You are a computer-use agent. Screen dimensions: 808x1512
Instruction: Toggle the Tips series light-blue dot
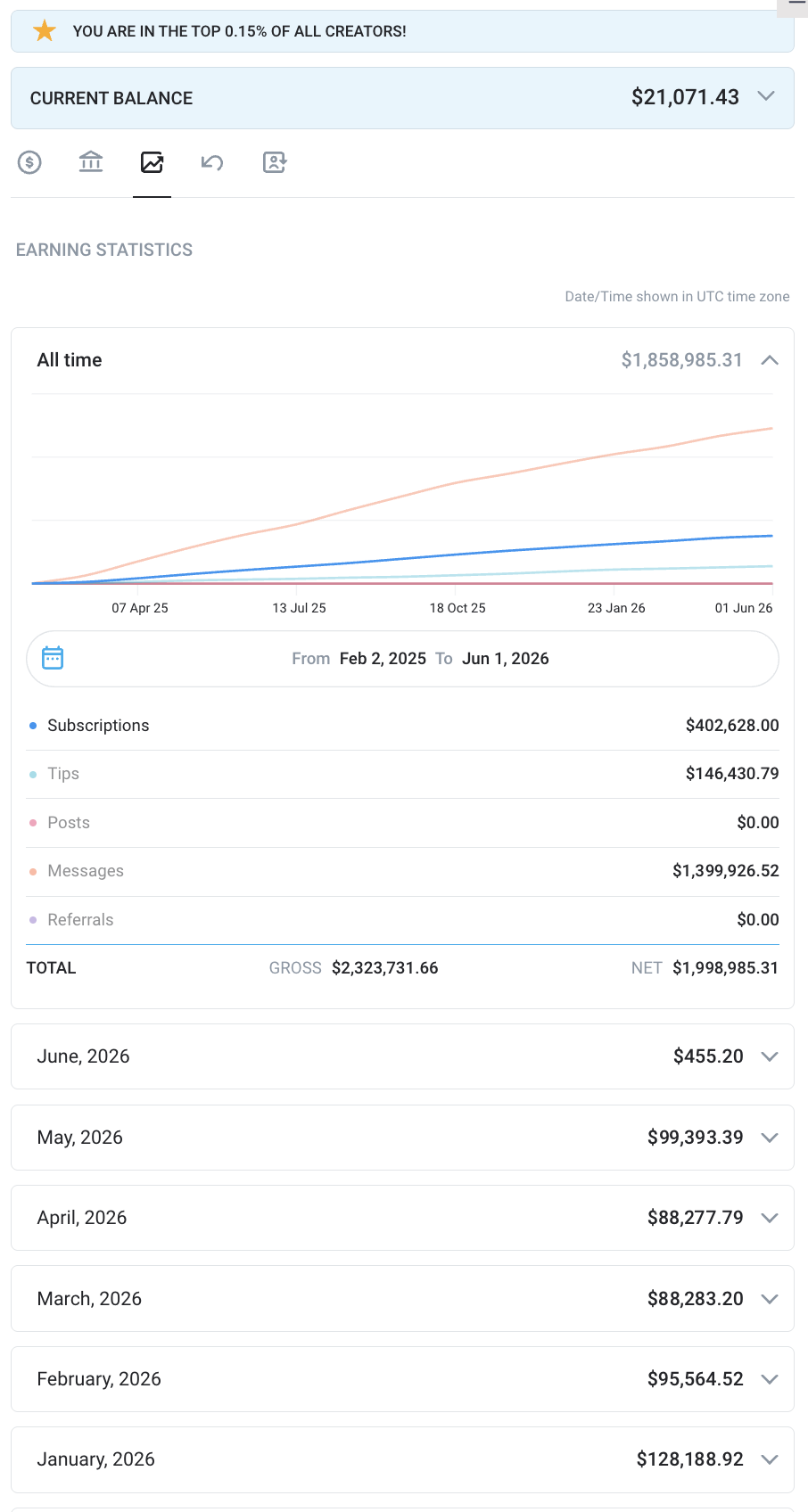(x=33, y=774)
